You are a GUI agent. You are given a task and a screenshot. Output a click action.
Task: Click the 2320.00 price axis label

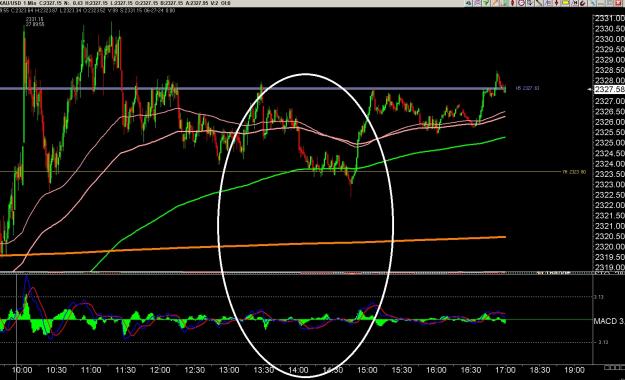tap(609, 246)
